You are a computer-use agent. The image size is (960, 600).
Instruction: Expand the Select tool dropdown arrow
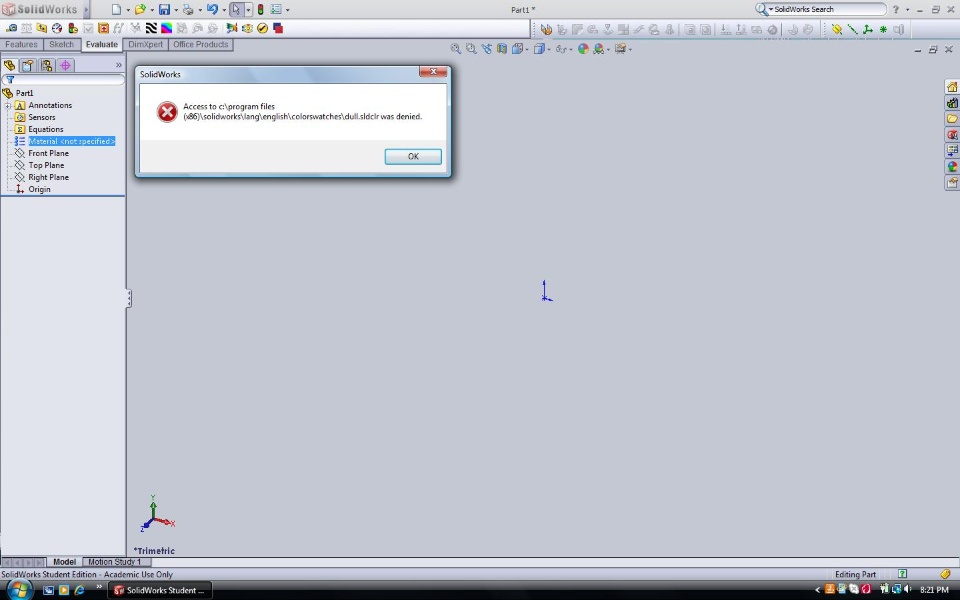[248, 10]
